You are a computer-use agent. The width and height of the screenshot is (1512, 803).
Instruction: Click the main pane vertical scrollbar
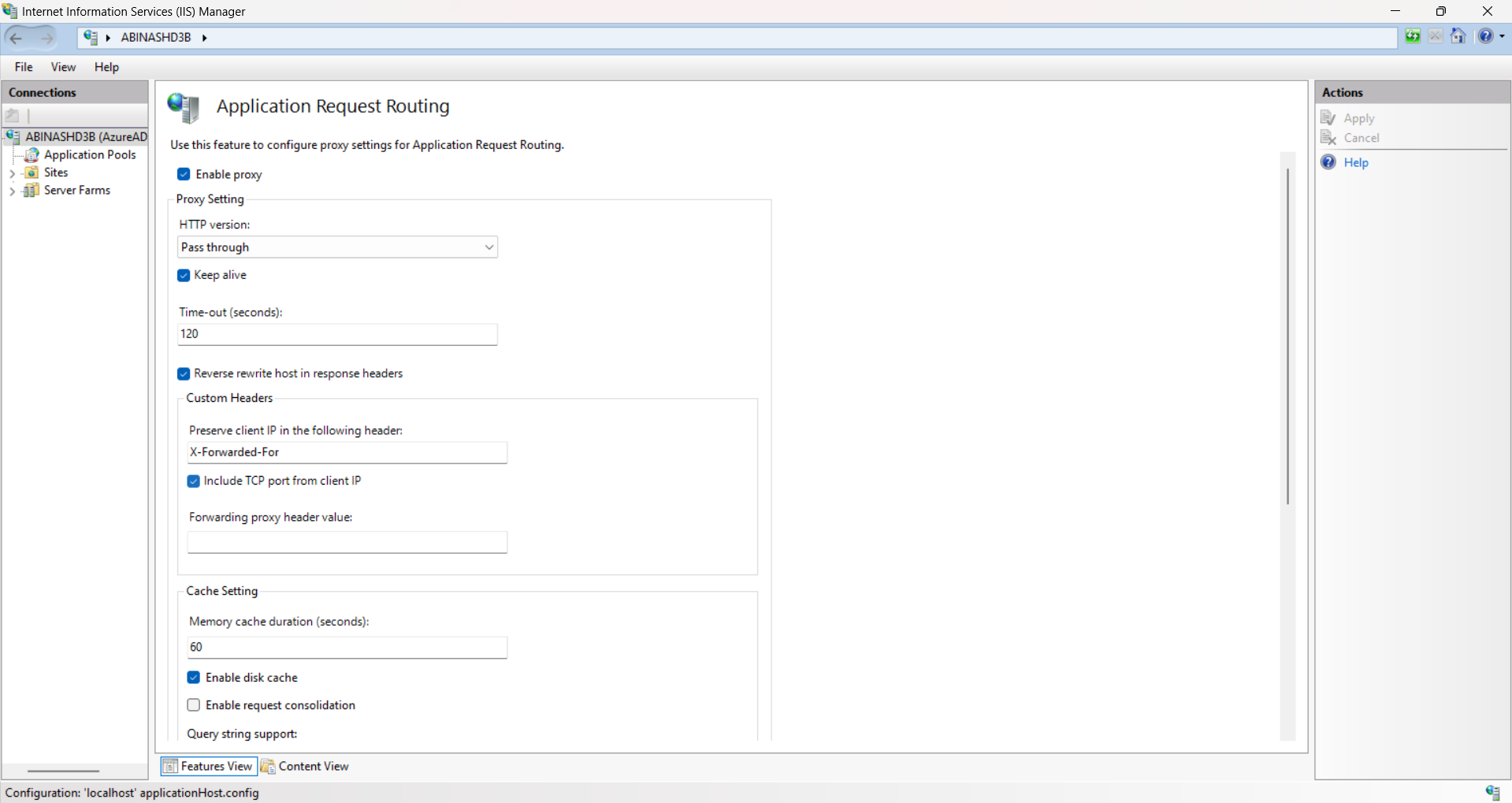tap(1287, 336)
